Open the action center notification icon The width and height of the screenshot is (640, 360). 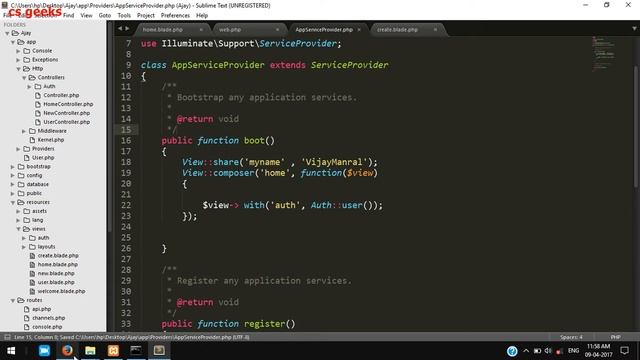coord(624,351)
